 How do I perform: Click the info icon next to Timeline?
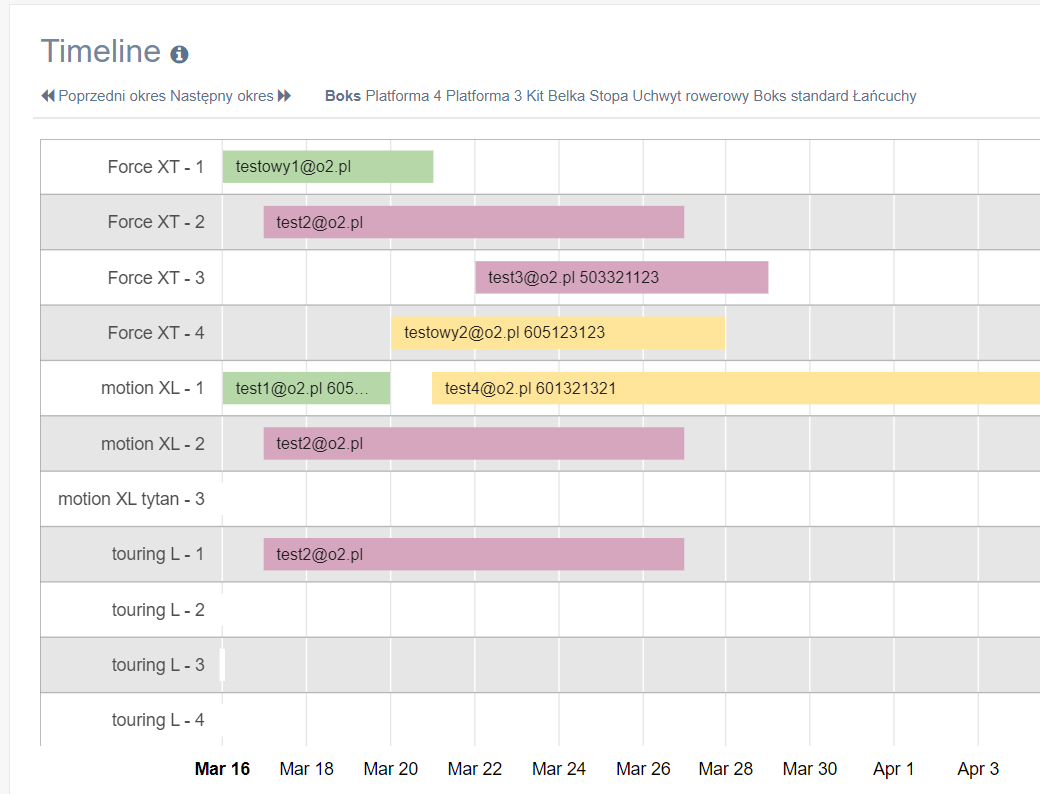pyautogui.click(x=179, y=54)
